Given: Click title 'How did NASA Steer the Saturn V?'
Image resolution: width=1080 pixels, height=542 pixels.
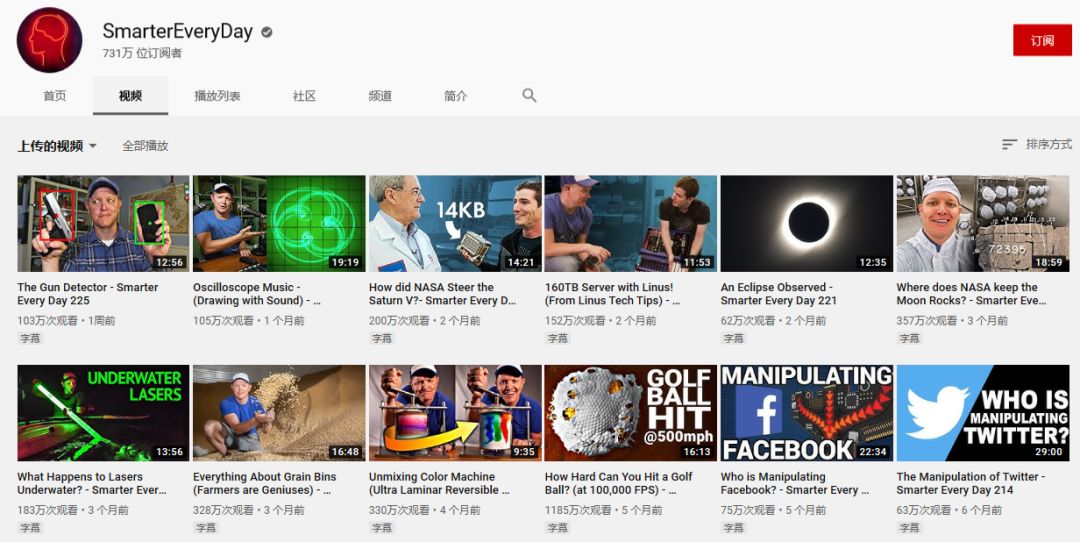Looking at the screenshot, I should [442, 294].
